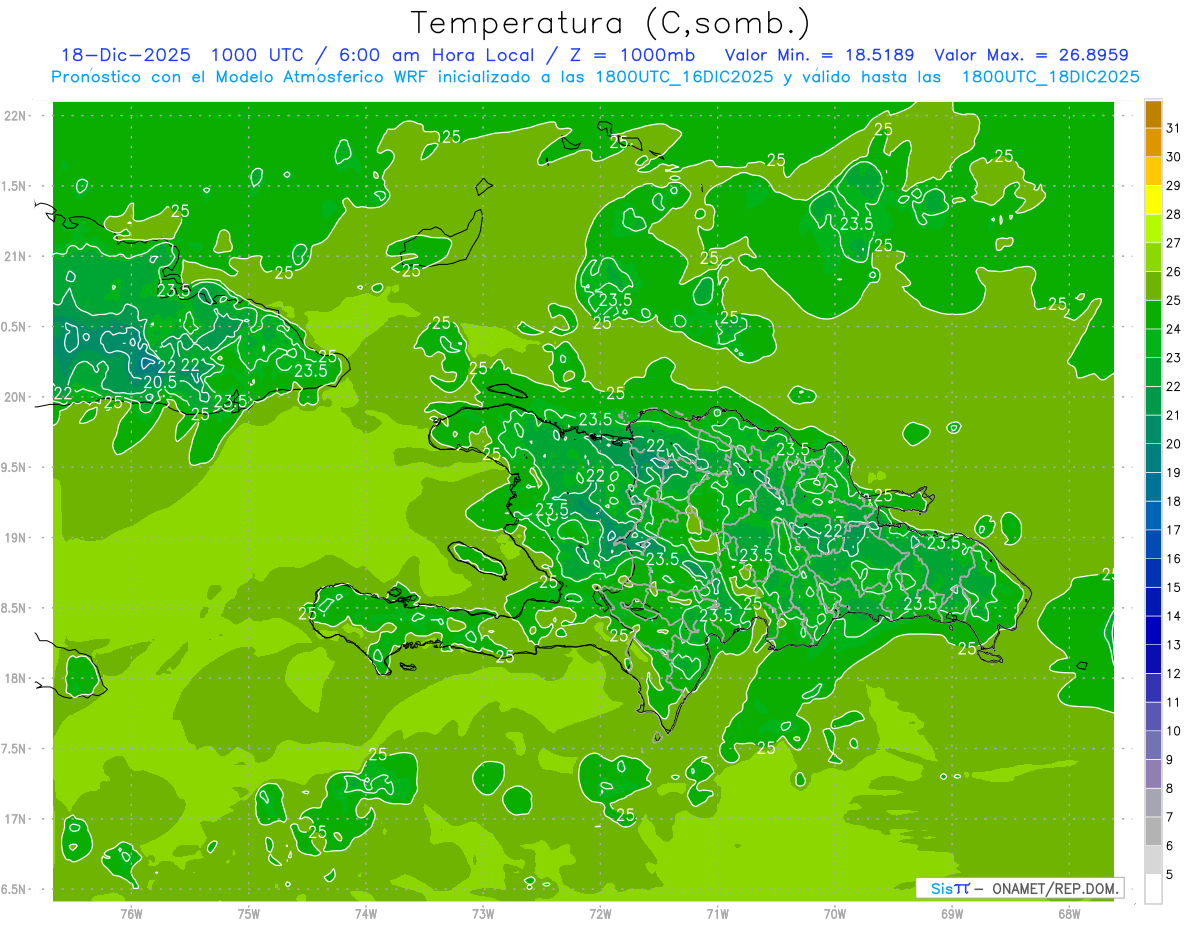The width and height of the screenshot is (1200, 927).
Task: Click the "68W" longitude axis label
Action: click(x=1069, y=913)
